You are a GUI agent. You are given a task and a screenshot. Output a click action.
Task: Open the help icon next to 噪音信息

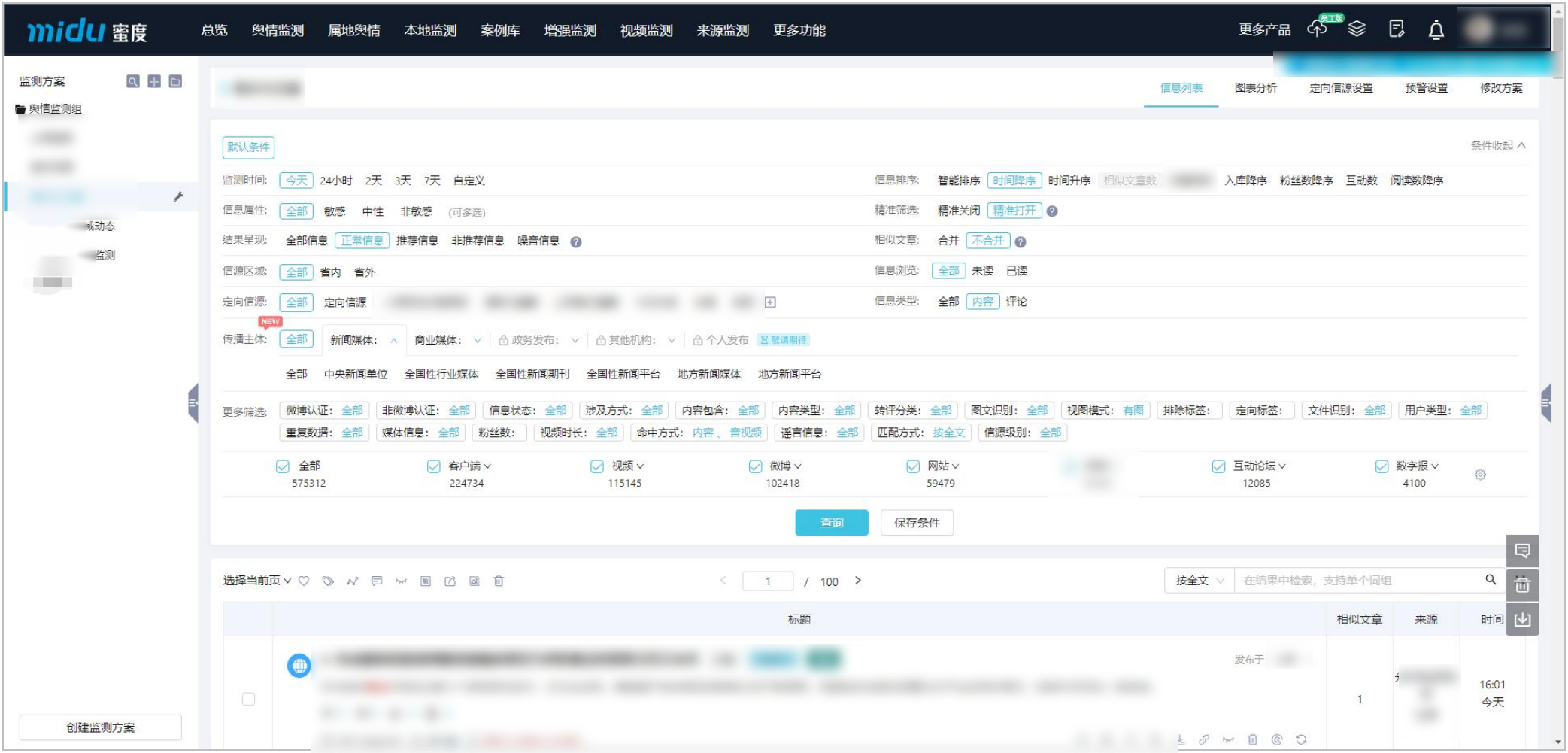click(x=576, y=241)
